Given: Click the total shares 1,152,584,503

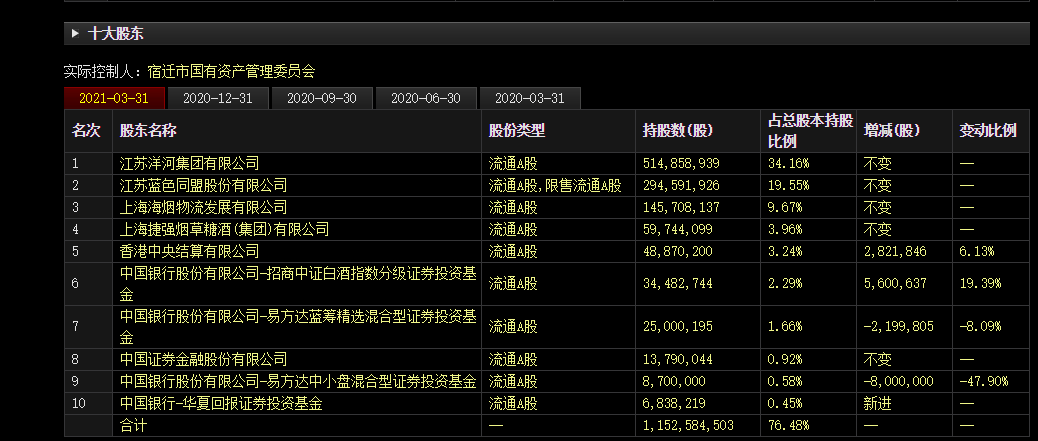Looking at the screenshot, I should click(x=688, y=425).
